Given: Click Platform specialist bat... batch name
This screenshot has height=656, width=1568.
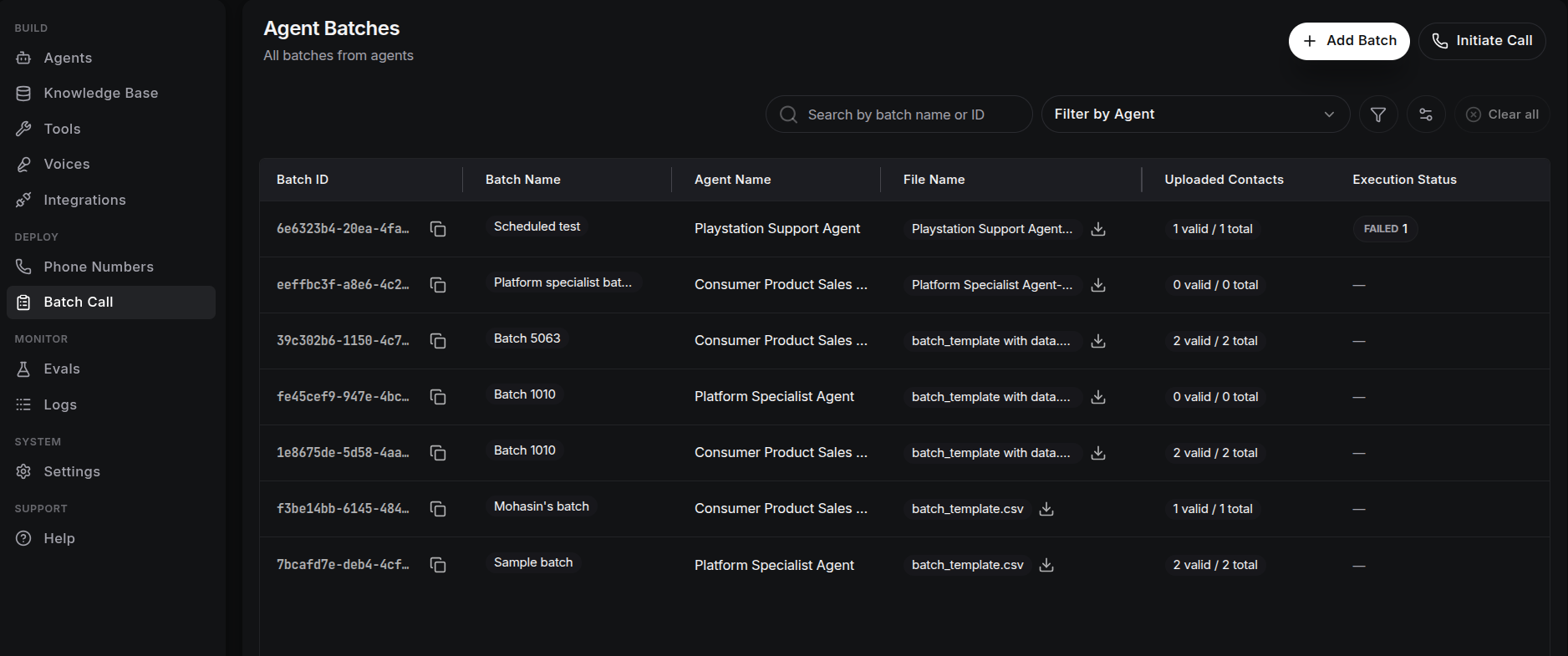Looking at the screenshot, I should pos(563,282).
